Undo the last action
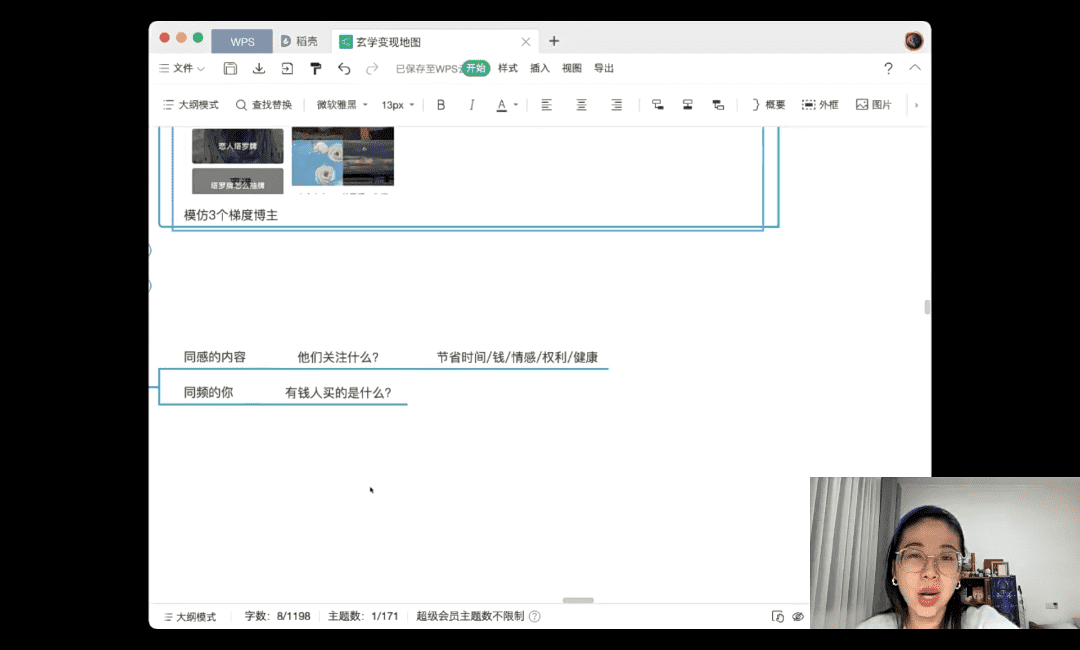 (x=344, y=69)
